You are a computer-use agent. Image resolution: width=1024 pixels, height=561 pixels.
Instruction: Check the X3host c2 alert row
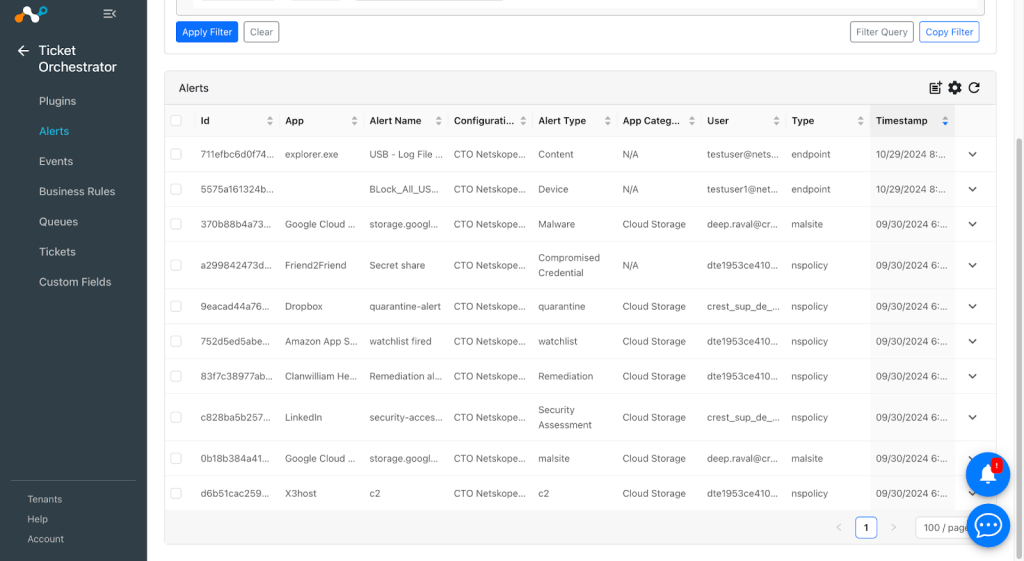[176, 493]
